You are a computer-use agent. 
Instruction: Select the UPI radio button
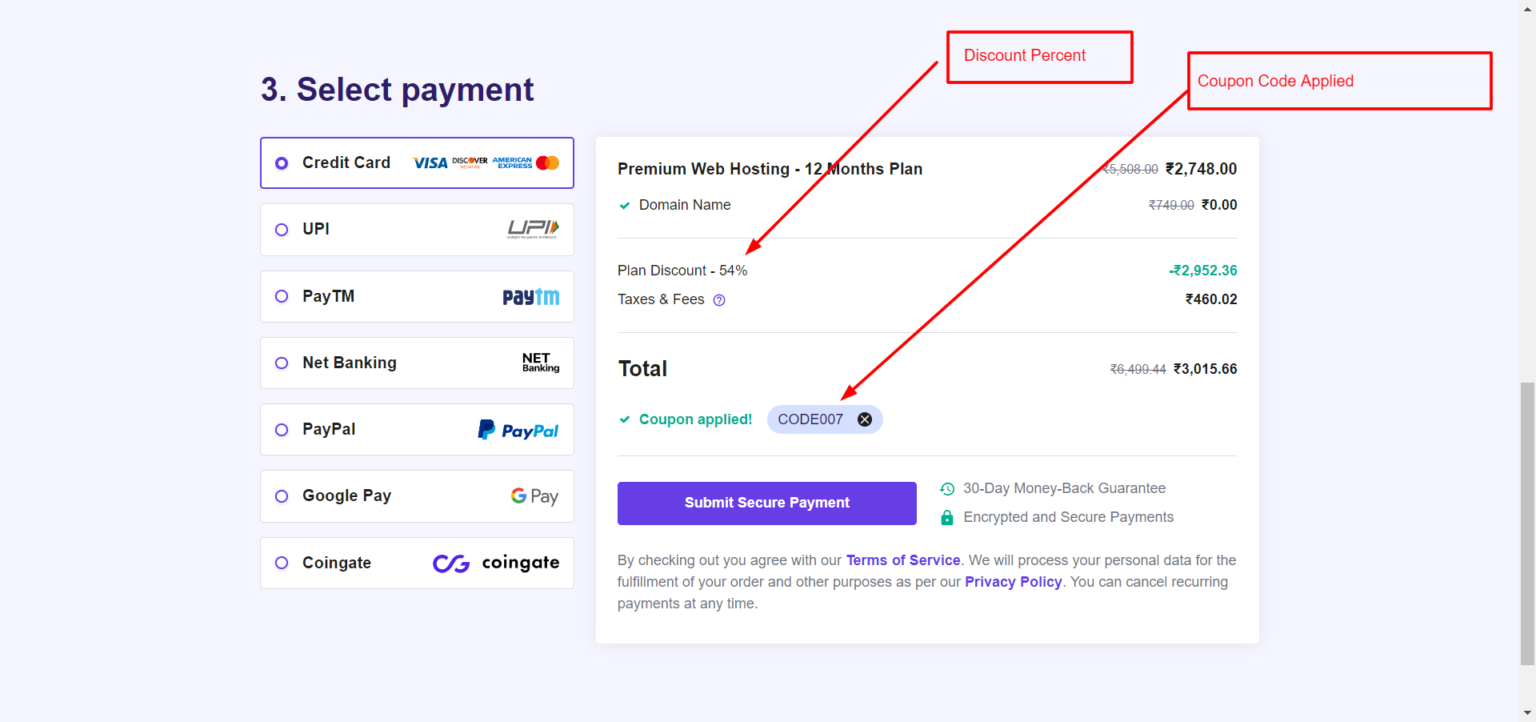click(x=281, y=230)
